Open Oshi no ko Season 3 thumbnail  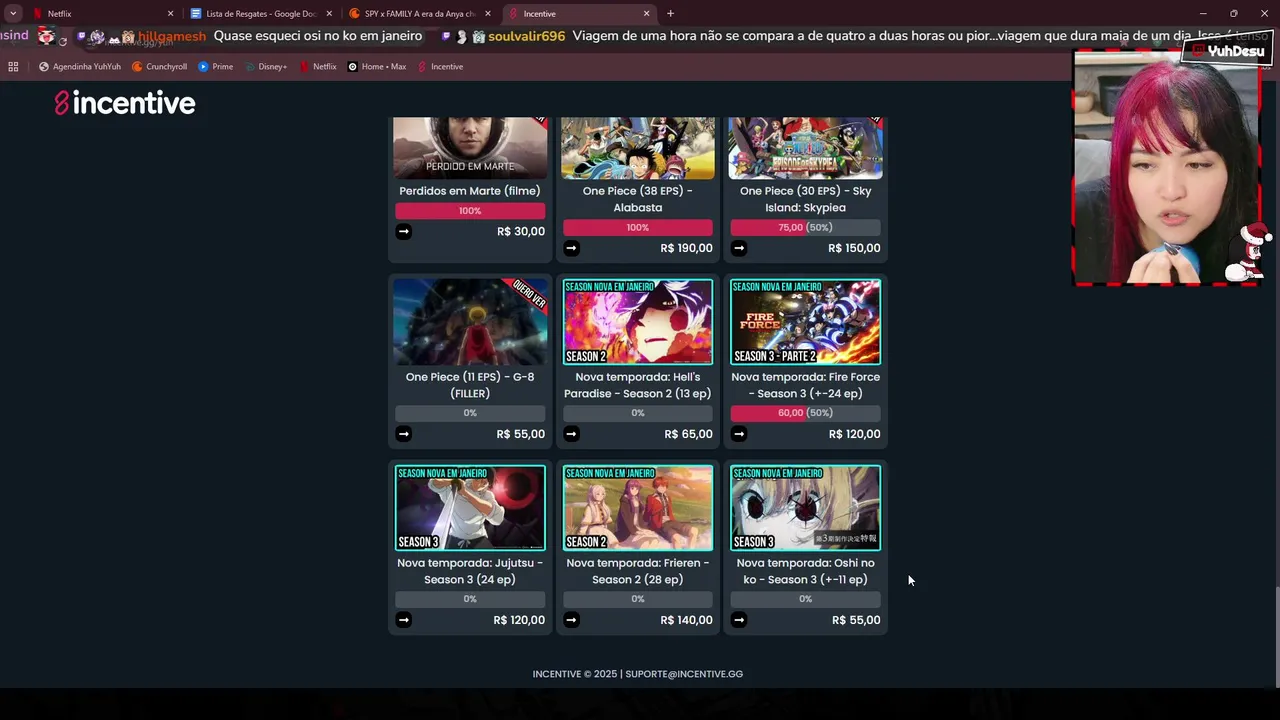pyautogui.click(x=806, y=508)
